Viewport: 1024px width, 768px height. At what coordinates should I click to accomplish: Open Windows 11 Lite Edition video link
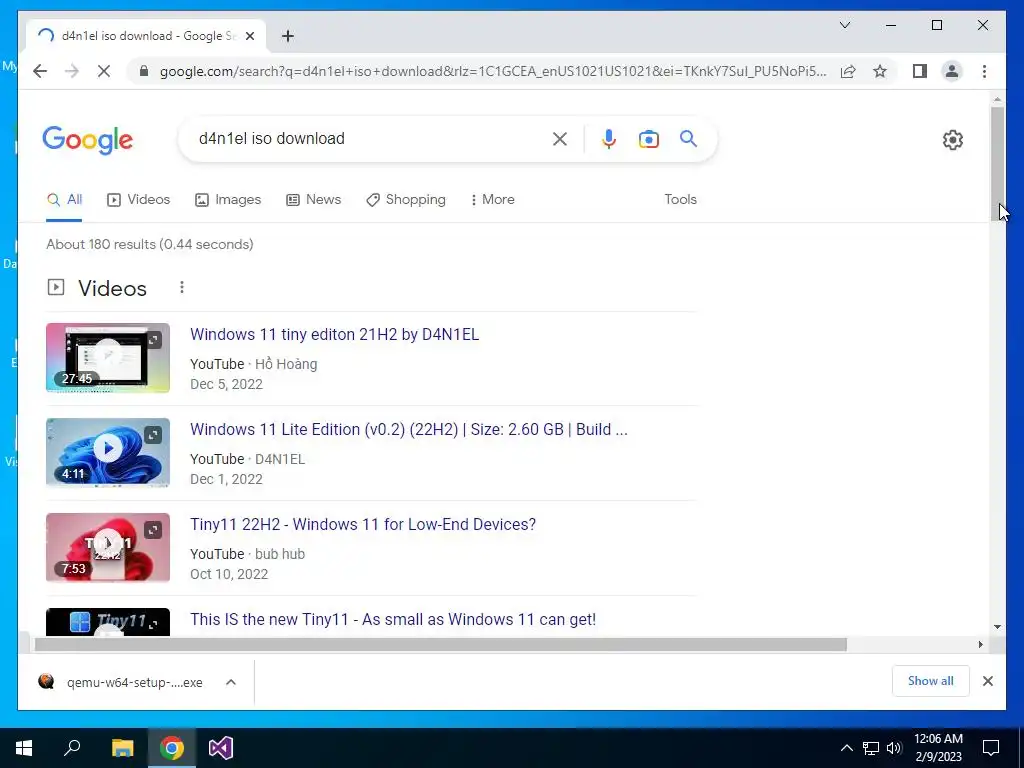409,429
